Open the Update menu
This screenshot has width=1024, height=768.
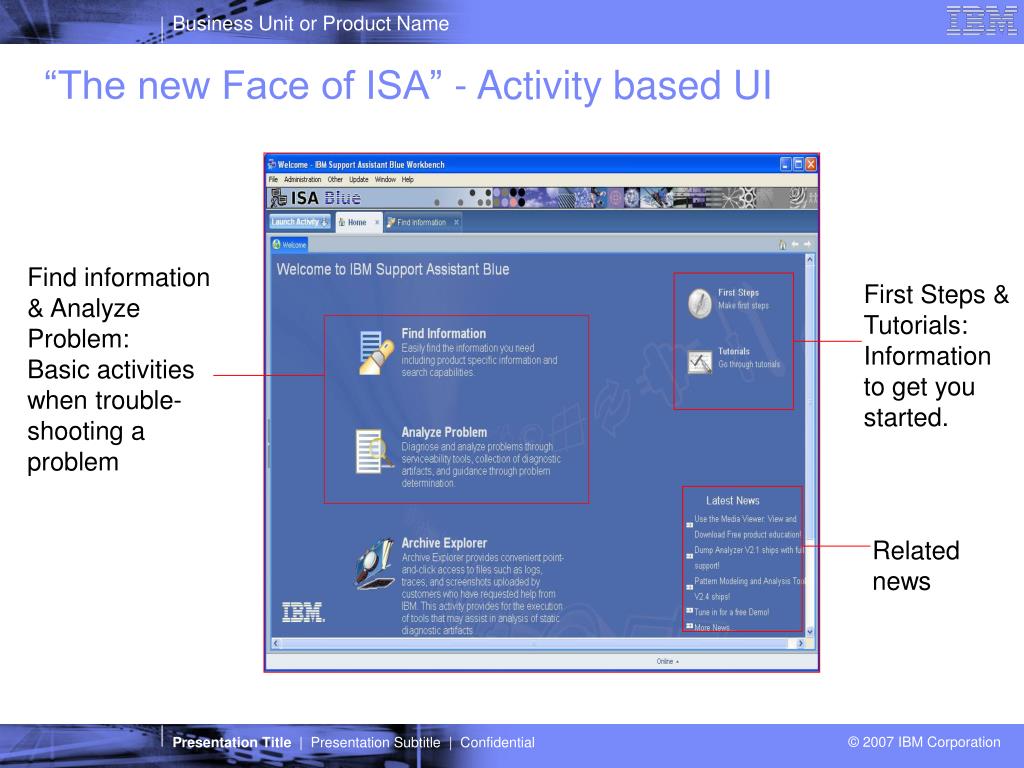click(359, 180)
